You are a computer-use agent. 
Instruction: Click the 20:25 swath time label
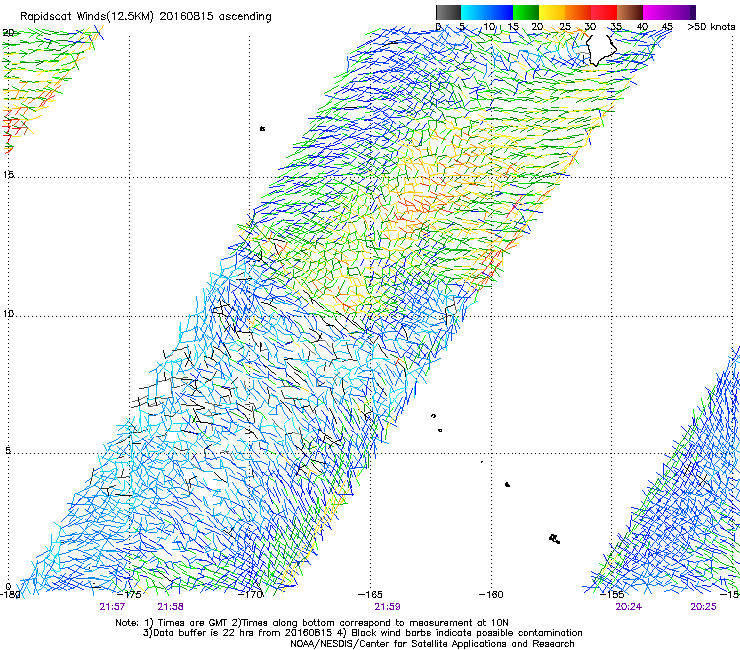pyautogui.click(x=703, y=607)
